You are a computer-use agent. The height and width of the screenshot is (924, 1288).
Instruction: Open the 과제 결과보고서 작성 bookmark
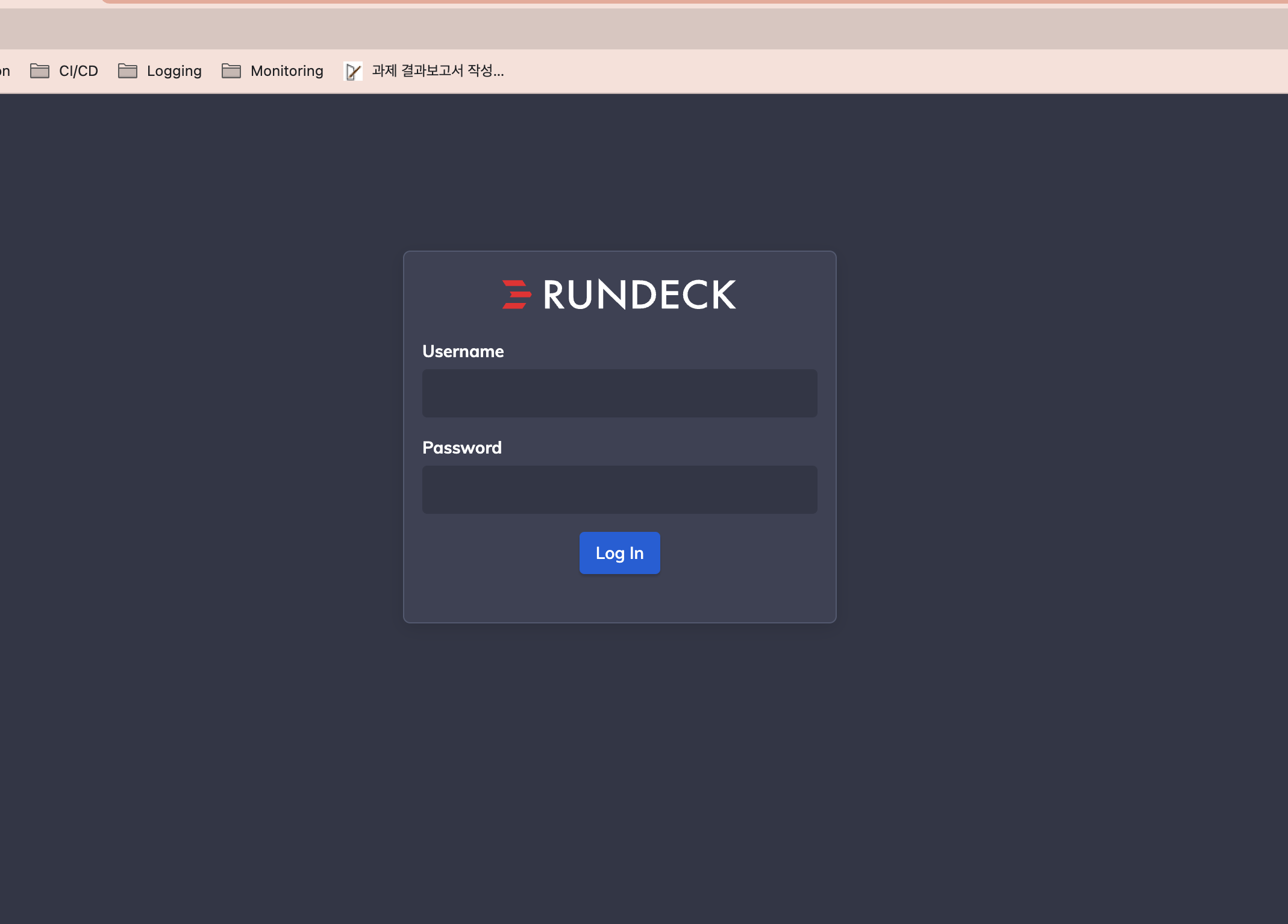pyautogui.click(x=424, y=71)
